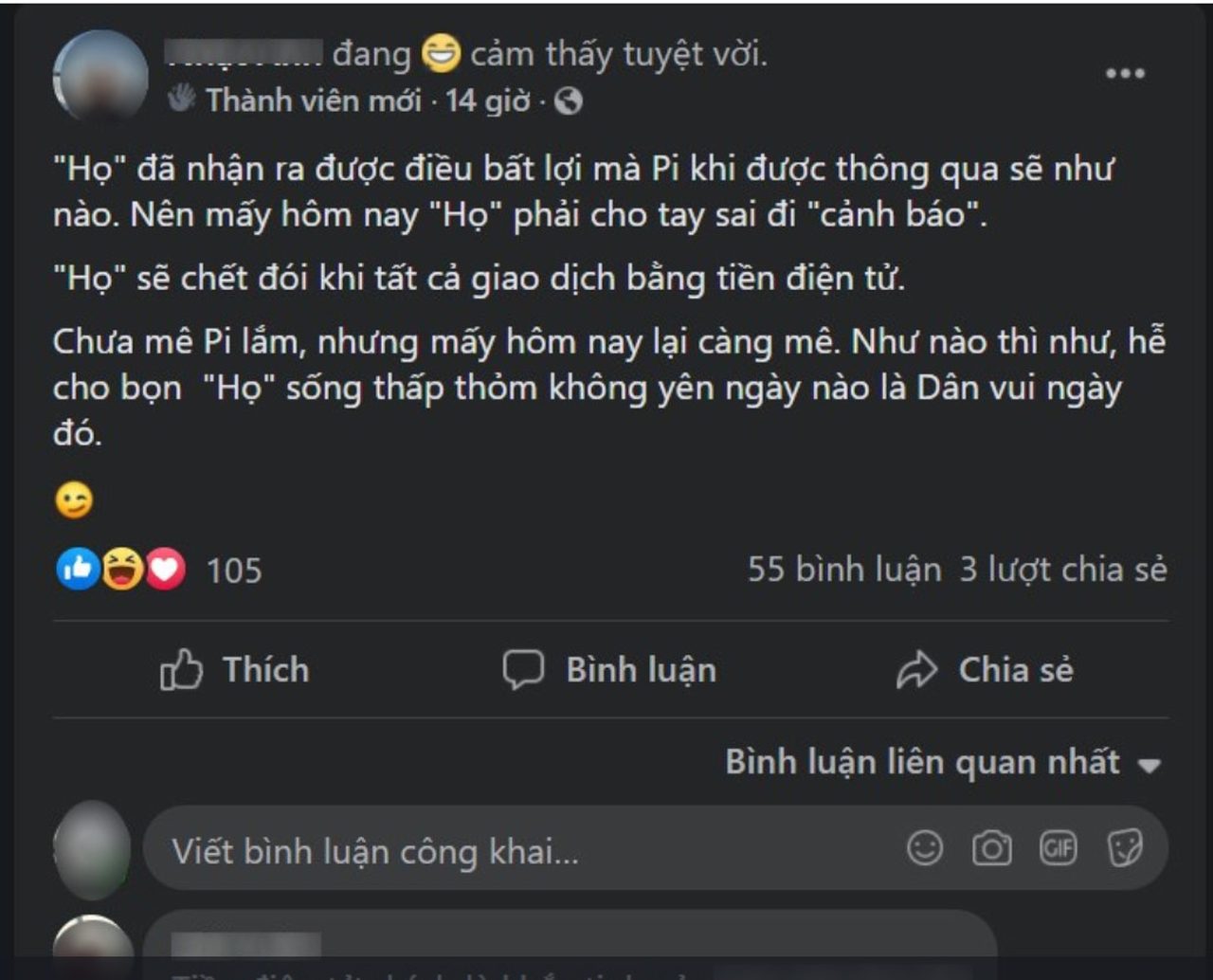Click the Chia sẻ share button
The height and width of the screenshot is (980, 1213).
click(x=986, y=670)
